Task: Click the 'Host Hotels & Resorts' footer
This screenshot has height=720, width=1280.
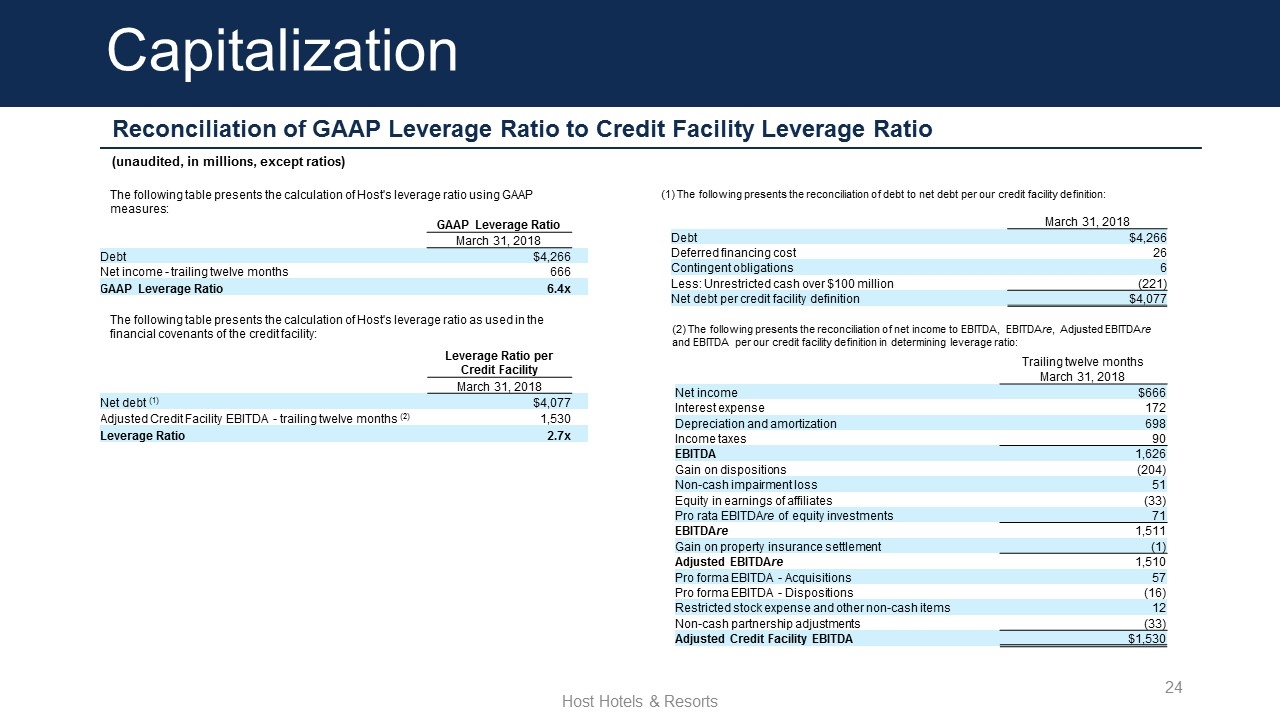Action: click(640, 702)
